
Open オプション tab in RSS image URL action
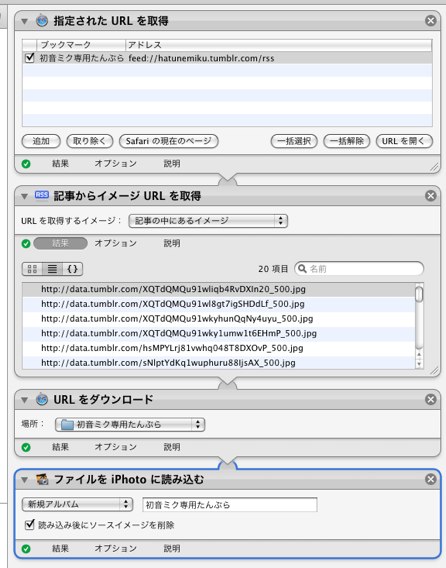tap(116, 243)
